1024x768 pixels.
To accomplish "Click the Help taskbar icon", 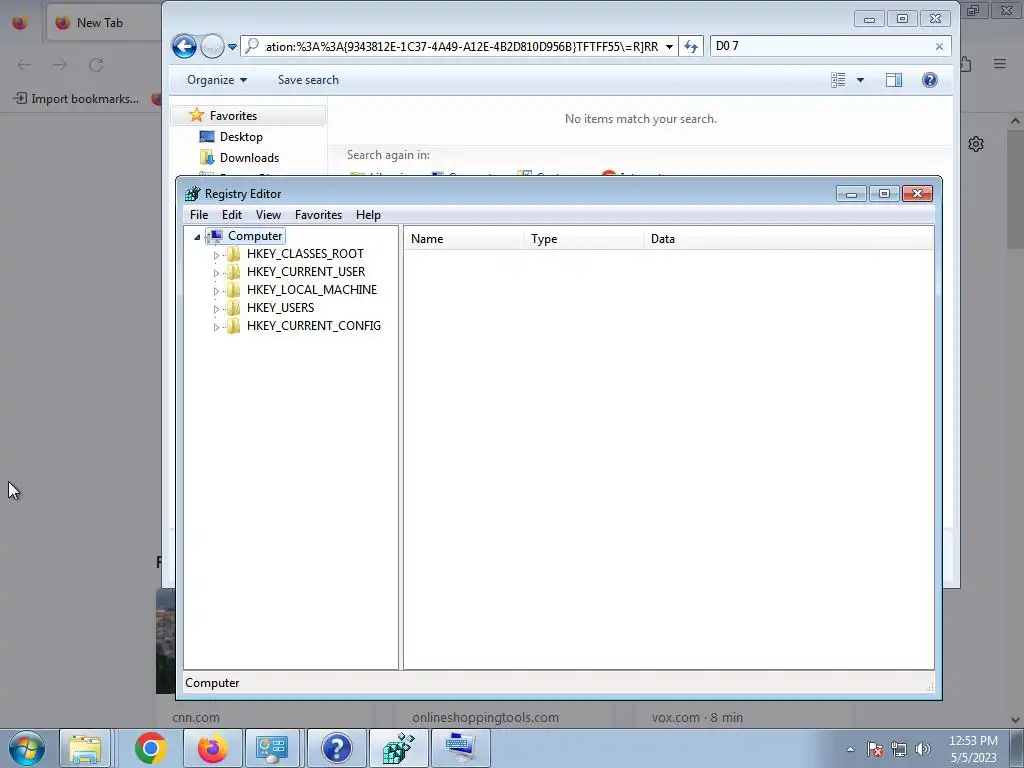I will click(x=336, y=748).
